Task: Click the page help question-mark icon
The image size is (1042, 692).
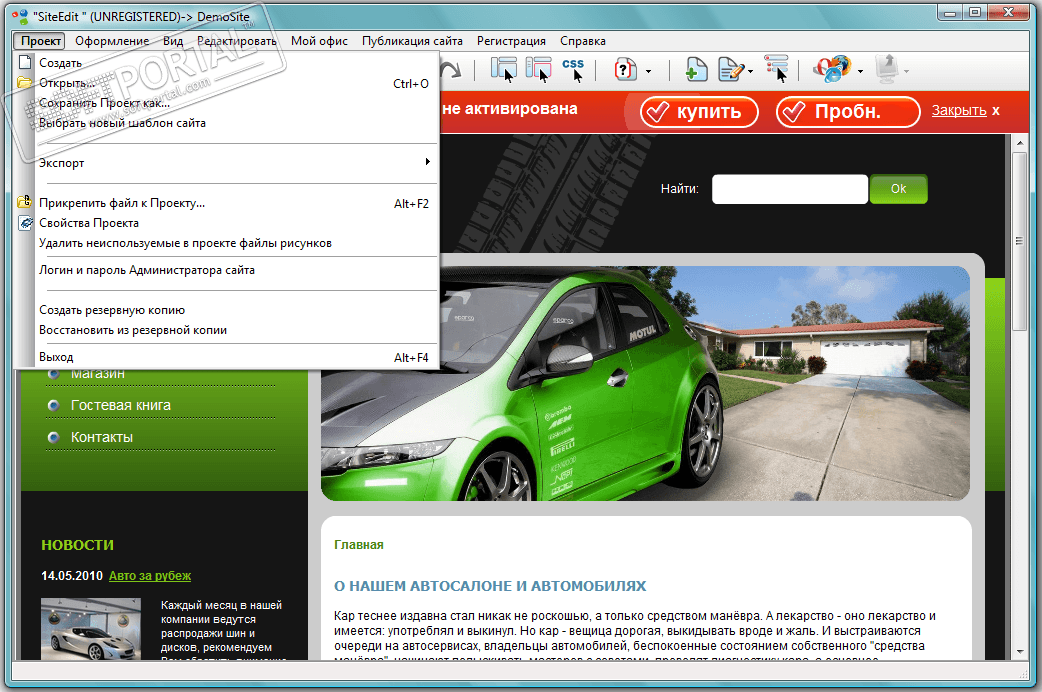Action: tap(626, 69)
